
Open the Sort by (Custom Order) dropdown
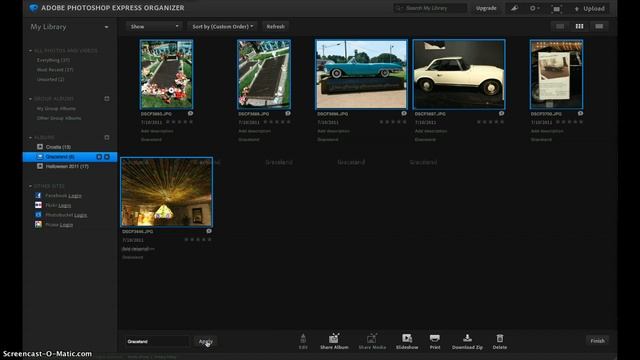click(223, 27)
